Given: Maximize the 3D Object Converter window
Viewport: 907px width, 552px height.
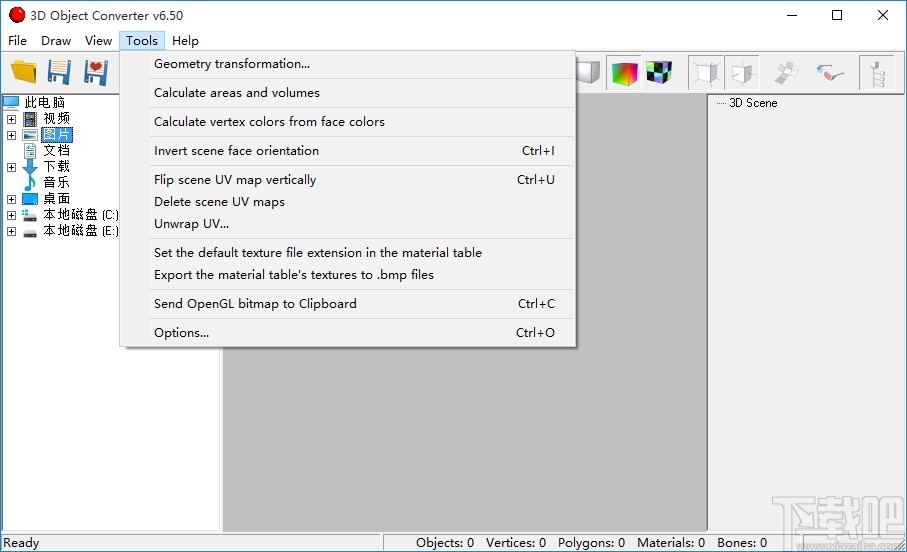Looking at the screenshot, I should [837, 15].
